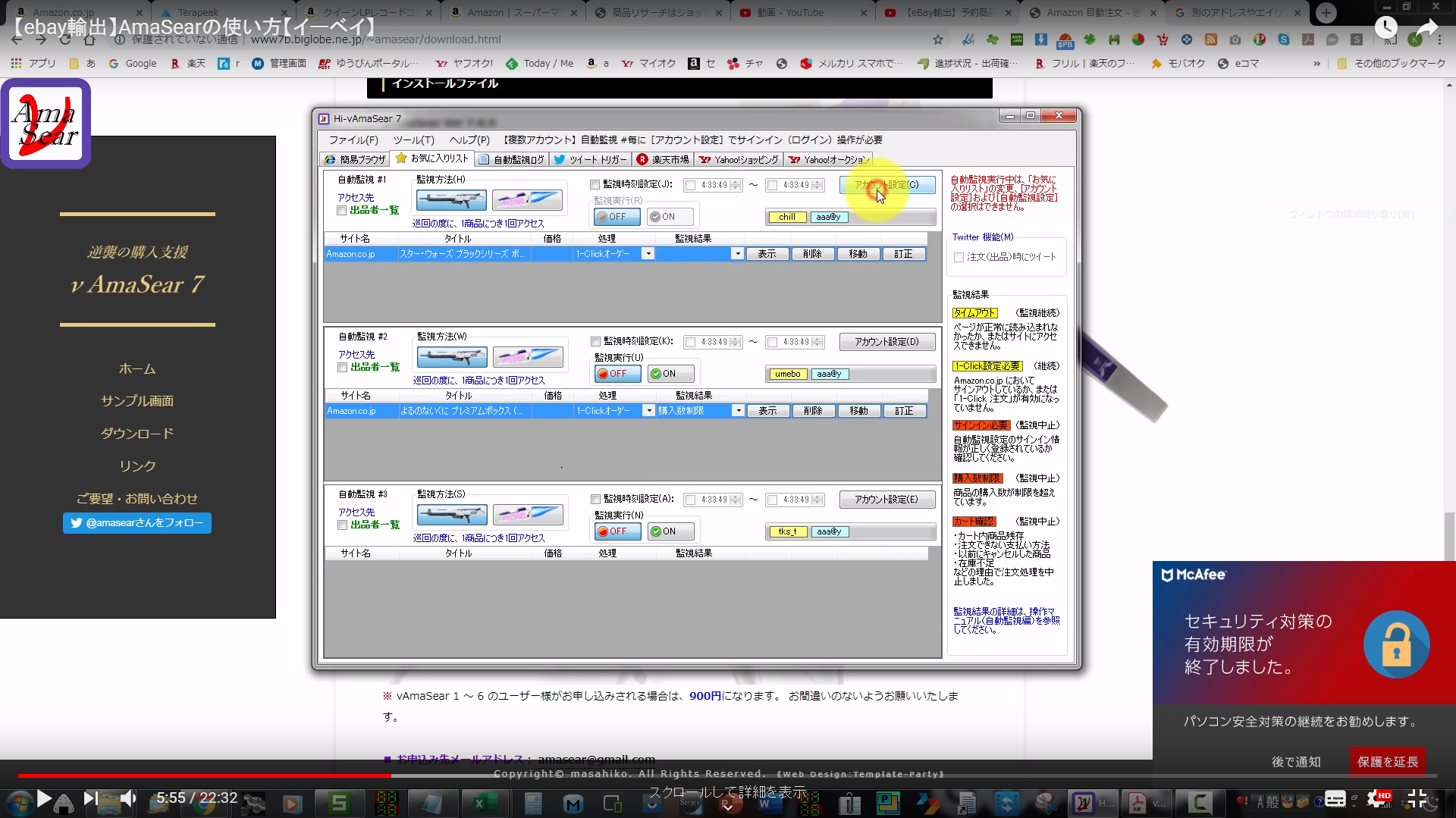The height and width of the screenshot is (818, 1456).
Task: Click the yellow umebo account tag
Action: tap(787, 375)
